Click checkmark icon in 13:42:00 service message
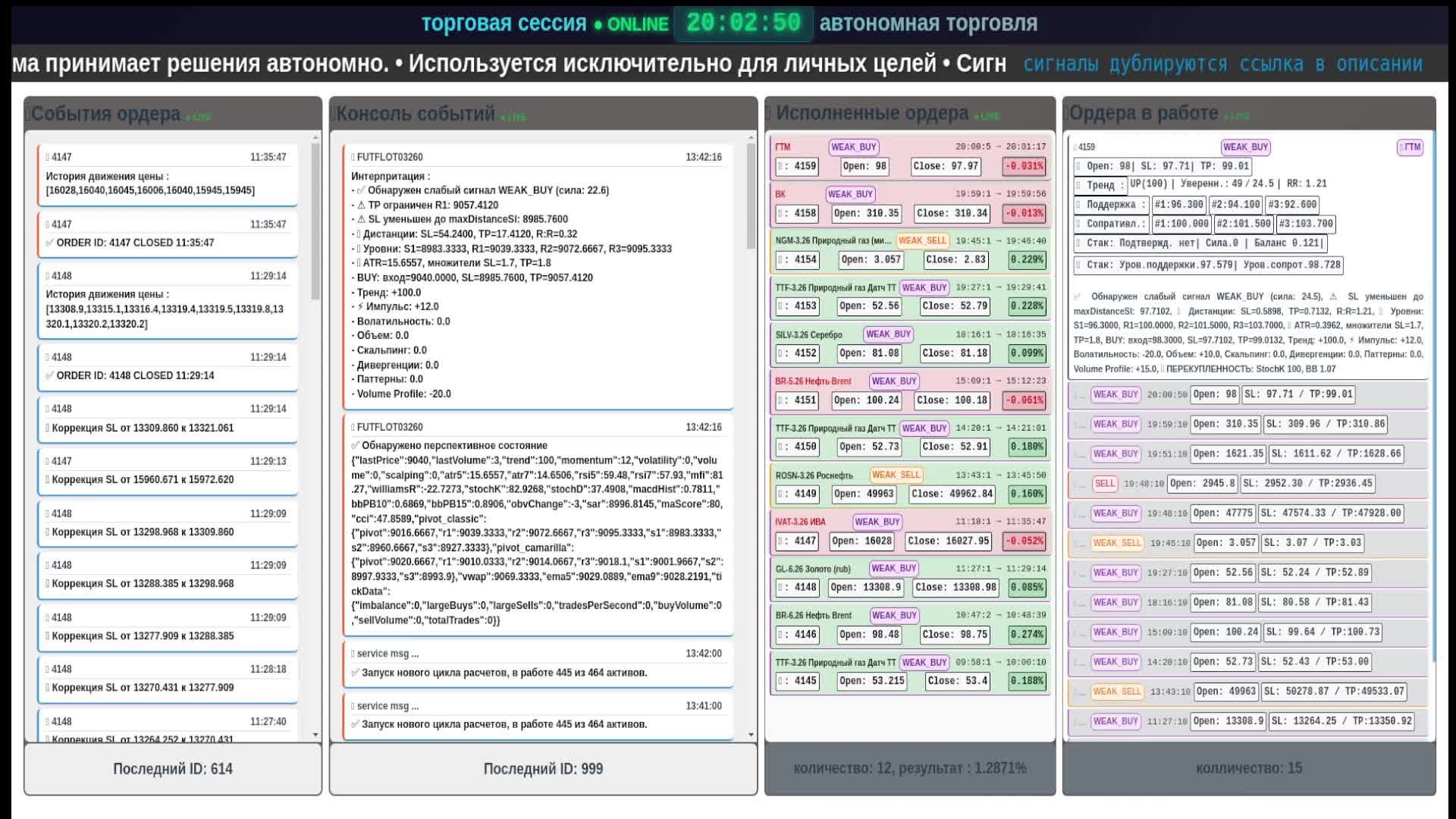The width and height of the screenshot is (1456, 819). coord(356,673)
